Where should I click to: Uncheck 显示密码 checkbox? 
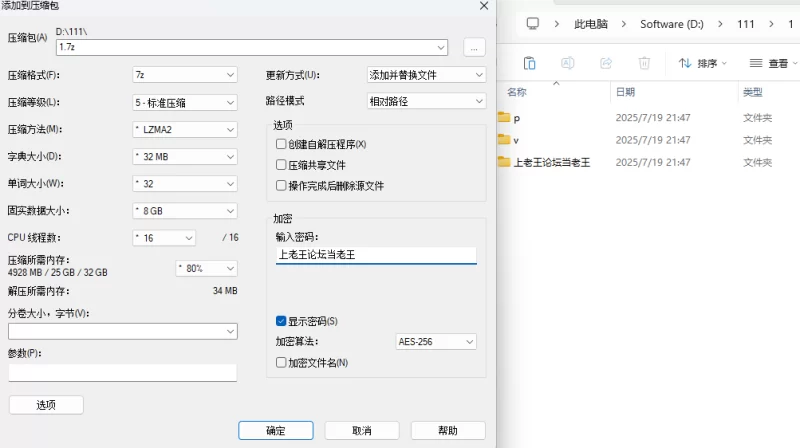(281, 321)
